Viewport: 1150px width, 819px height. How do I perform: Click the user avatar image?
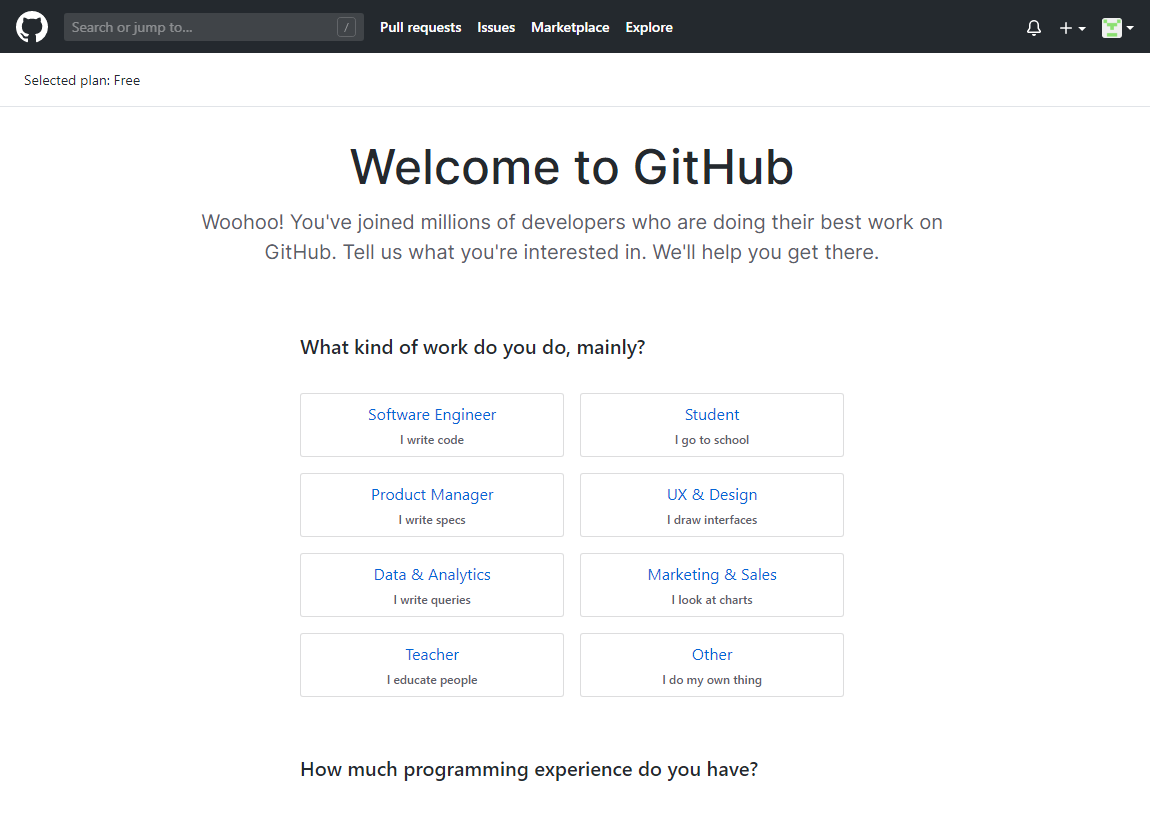tap(1111, 28)
